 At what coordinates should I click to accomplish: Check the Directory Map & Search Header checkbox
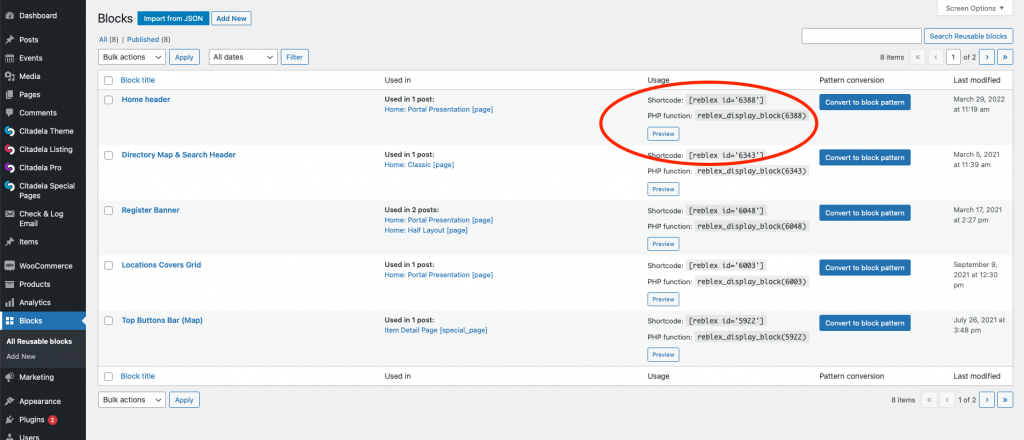click(x=108, y=155)
